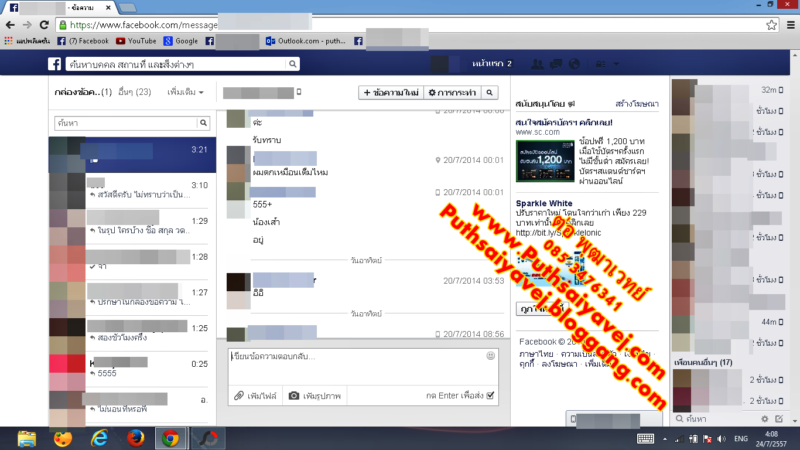Viewport: 800px width, 450px height.
Task: Open the conversation timed 3:21
Action: tap(132, 155)
